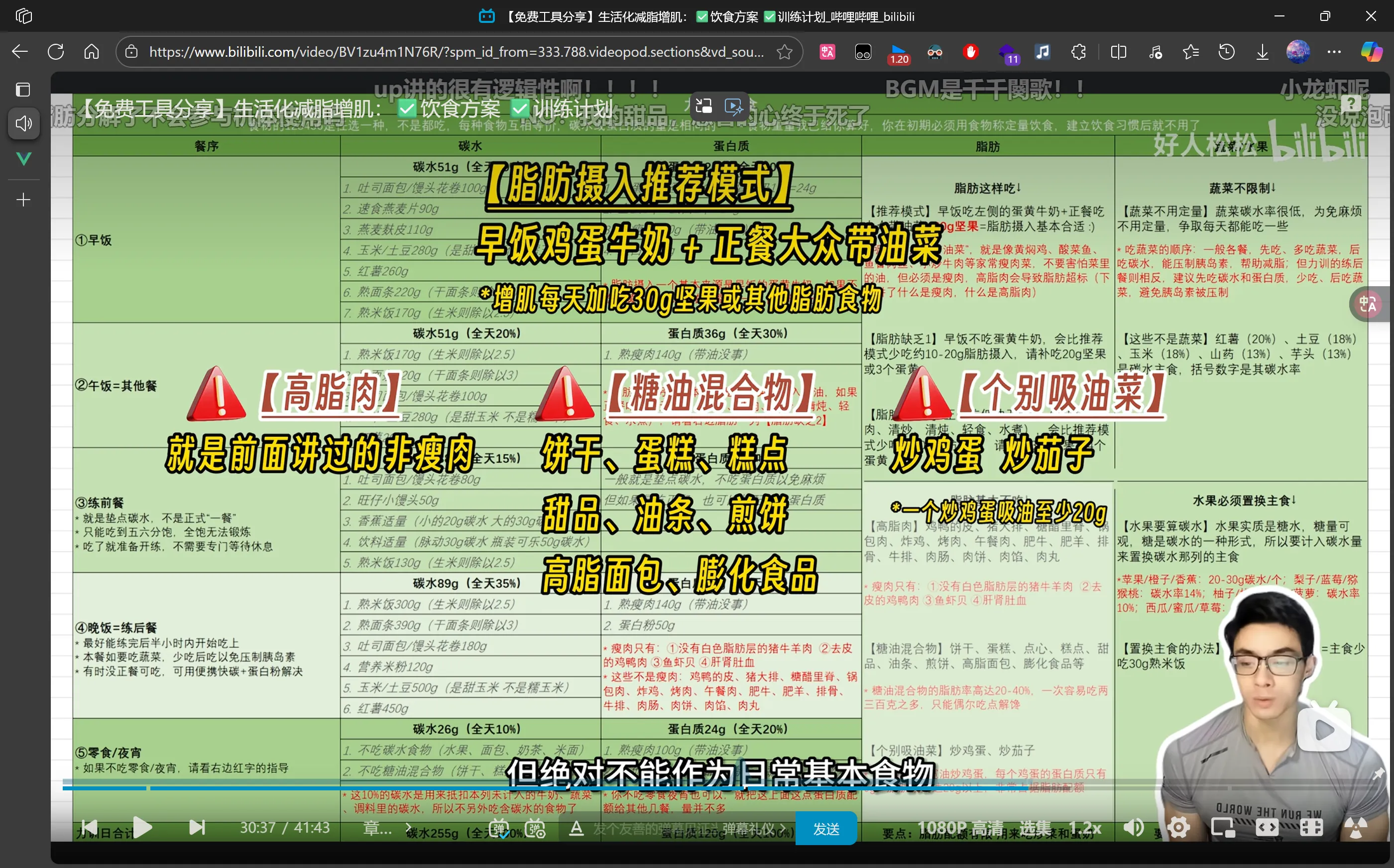Open a new tab with the plus
Image resolution: width=1394 pixels, height=868 pixels.
point(23,200)
